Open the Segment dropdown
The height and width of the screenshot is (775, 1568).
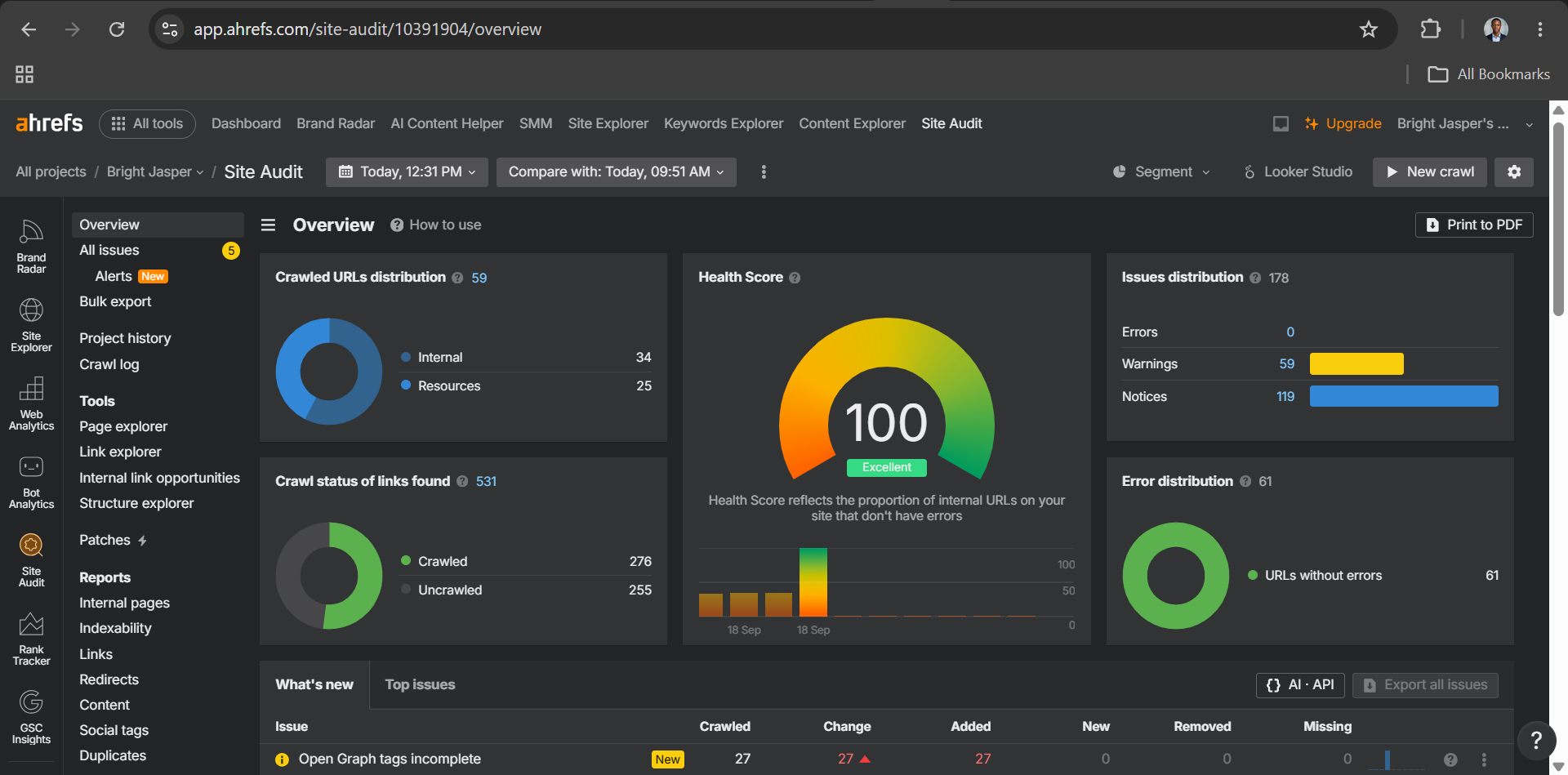pyautogui.click(x=1161, y=171)
